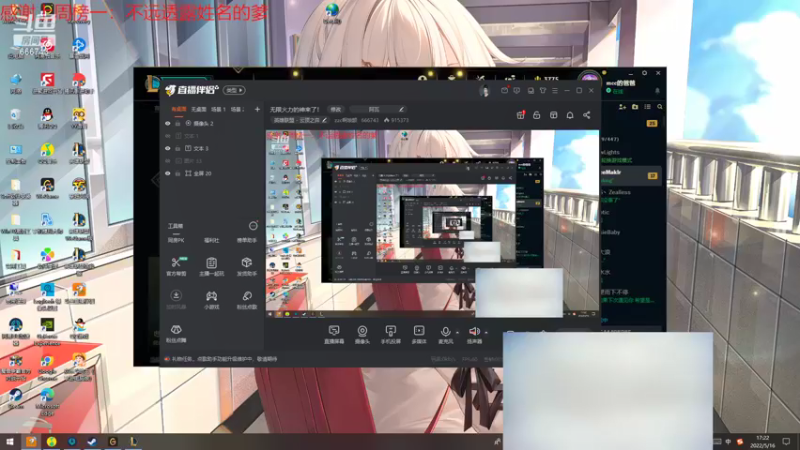800x450 pixels.
Task: Open the 类型 pill next to the logo
Action: click(x=234, y=90)
